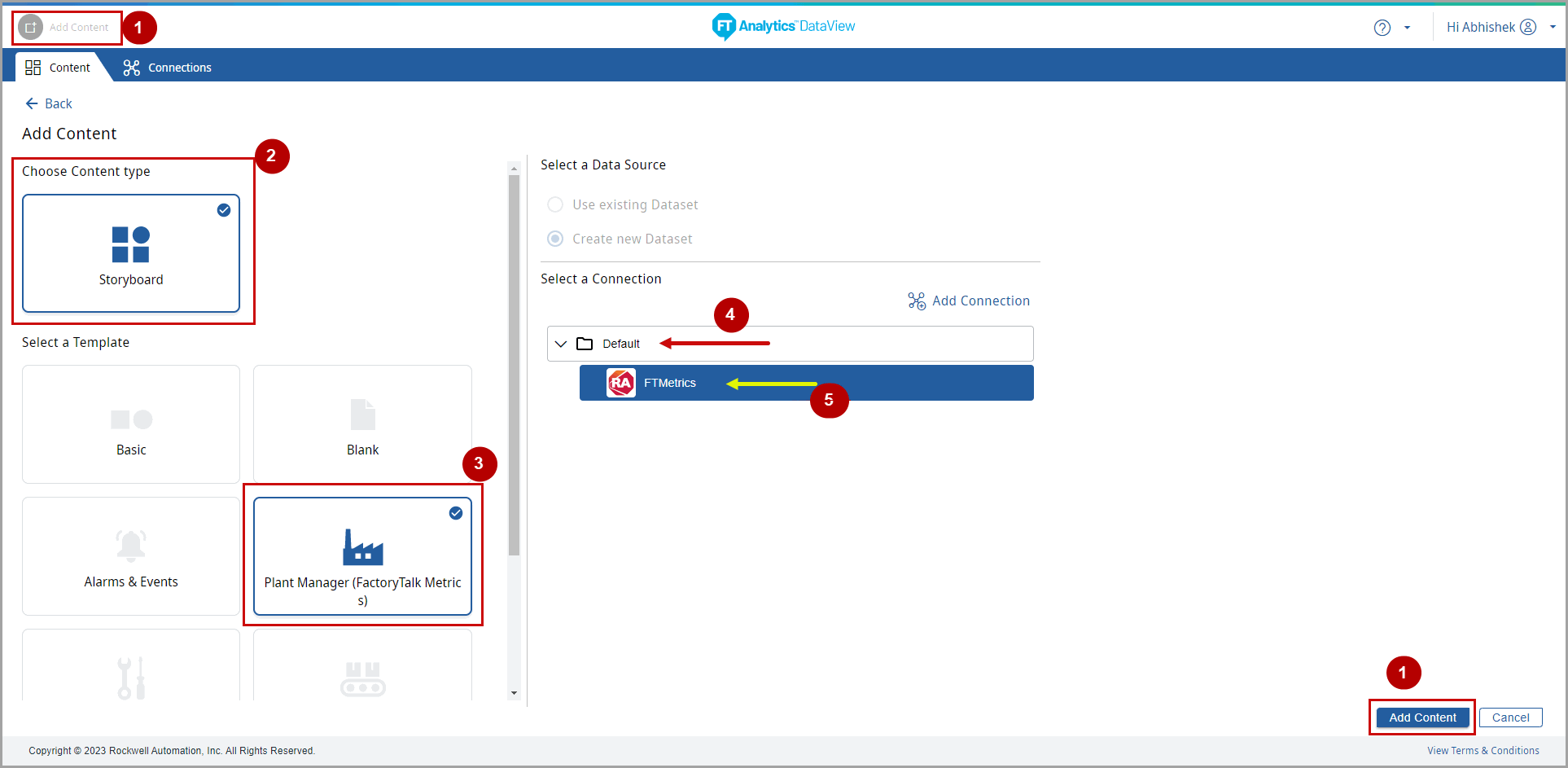The image size is (1568, 768).
Task: Select Use existing Dataset radio button
Action: (x=555, y=204)
